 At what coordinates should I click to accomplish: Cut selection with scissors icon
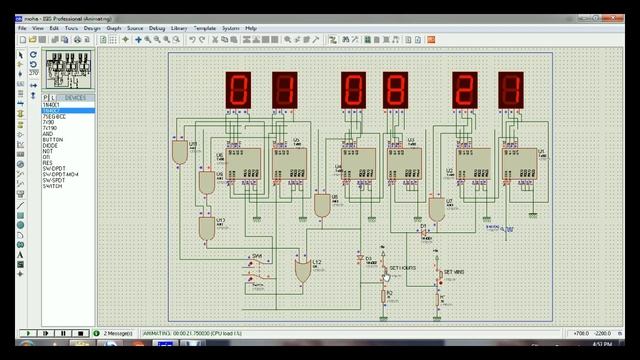point(215,40)
